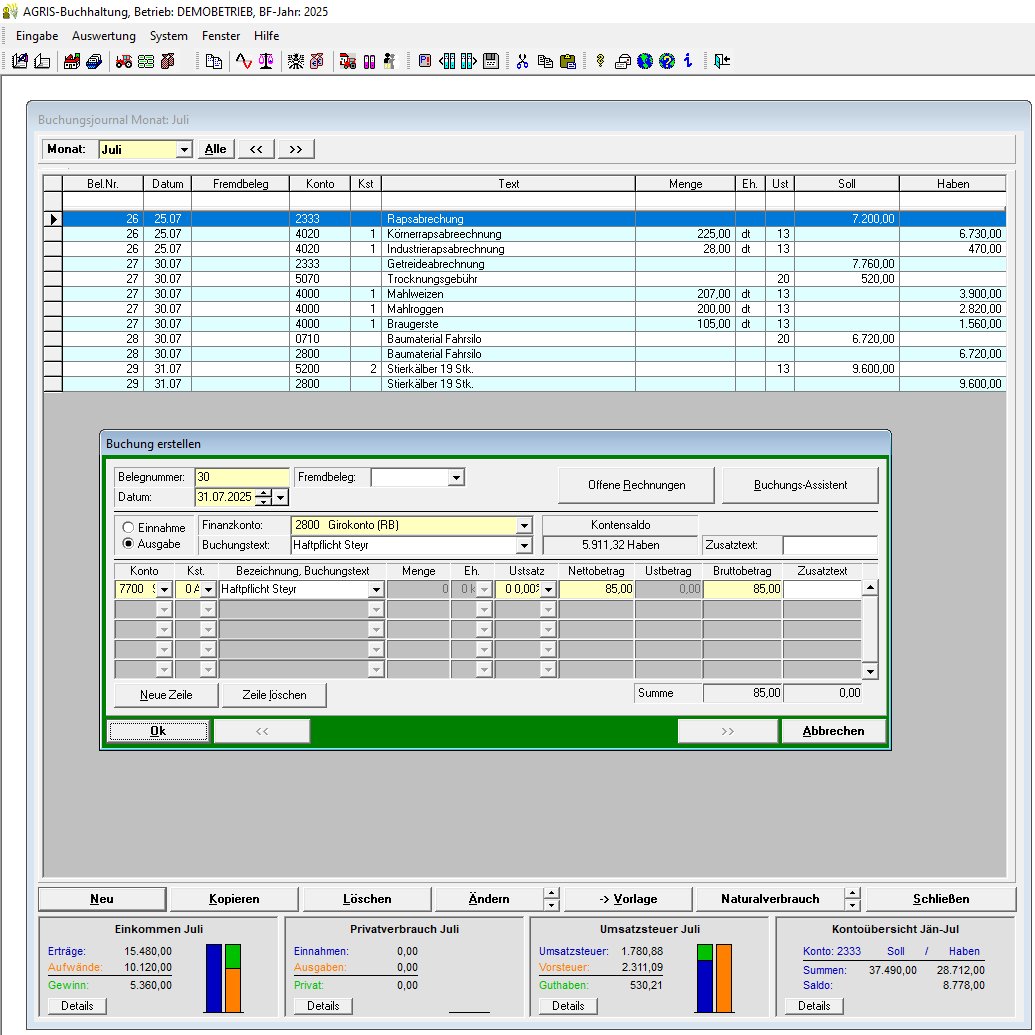Viewport: 1035px width, 1035px height.
Task: Select the Einnahme radio button
Action: 128,527
